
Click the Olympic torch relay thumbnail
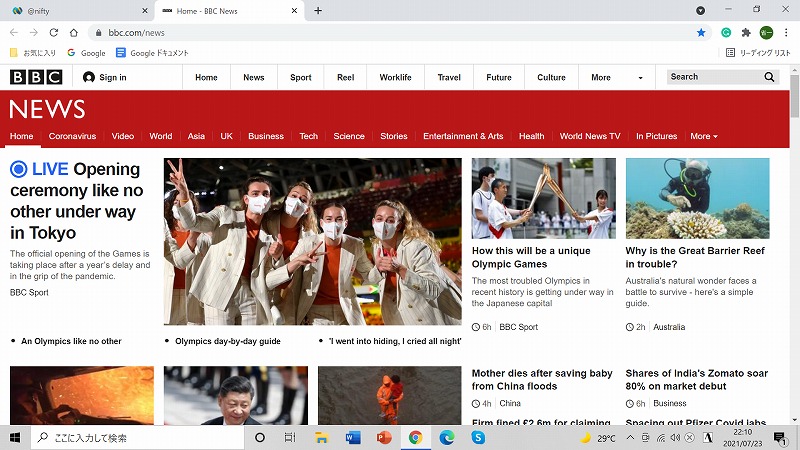click(543, 198)
